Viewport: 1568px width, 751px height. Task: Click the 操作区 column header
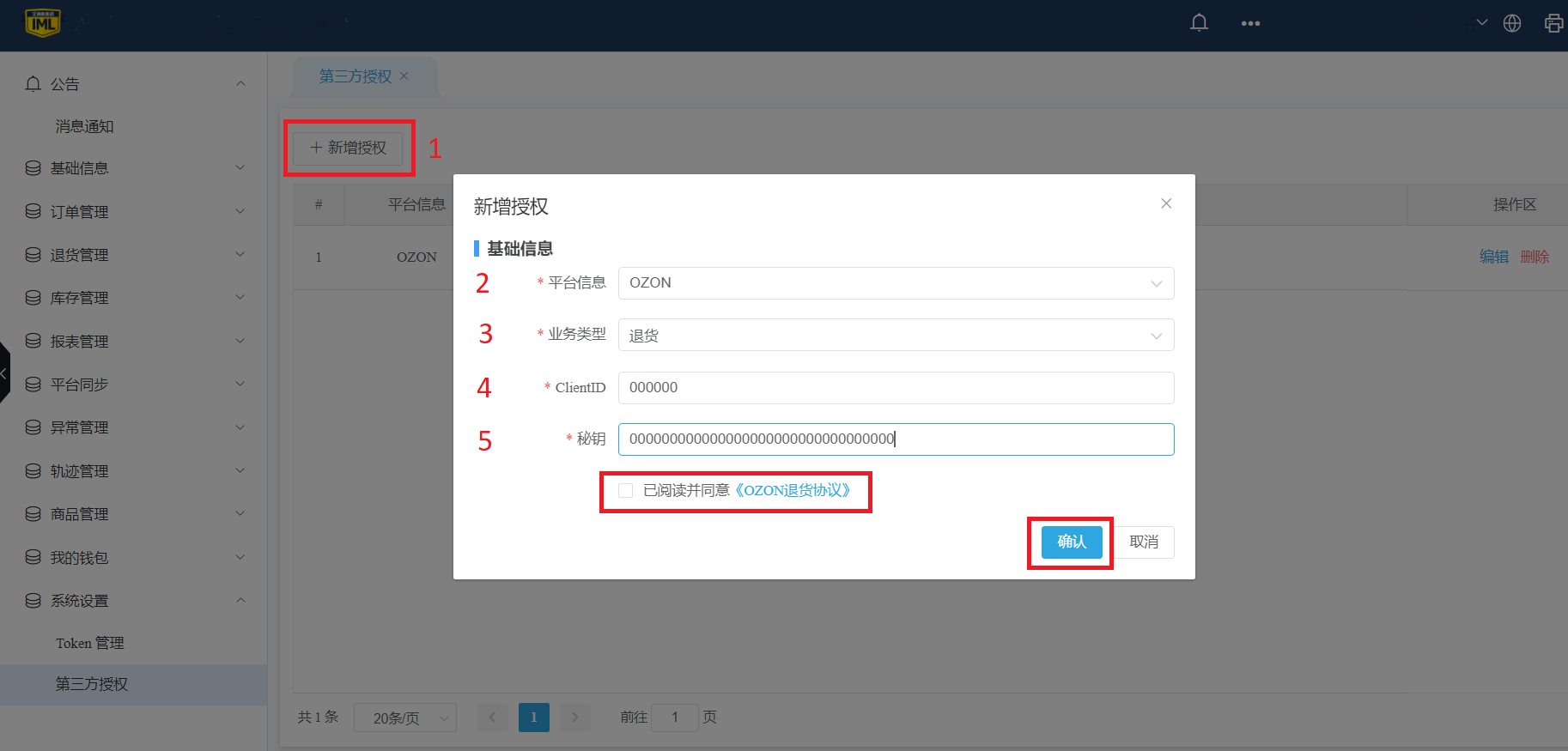coord(1515,204)
